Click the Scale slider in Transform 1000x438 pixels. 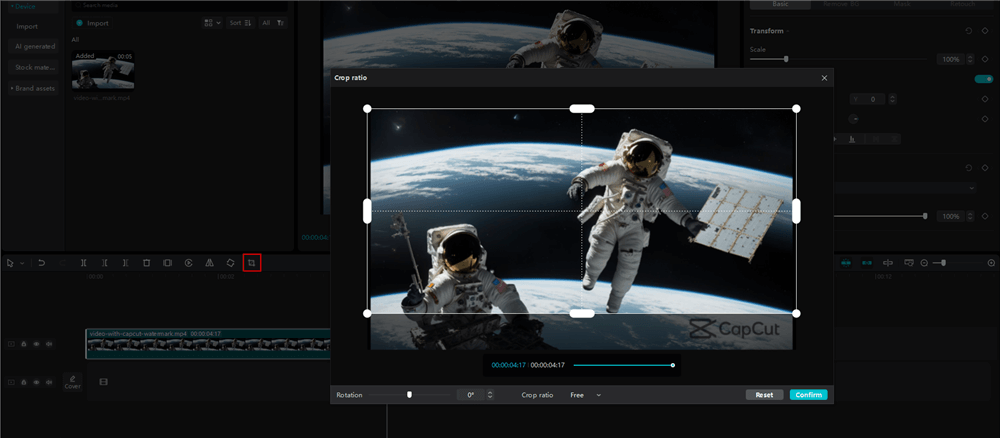[840, 59]
